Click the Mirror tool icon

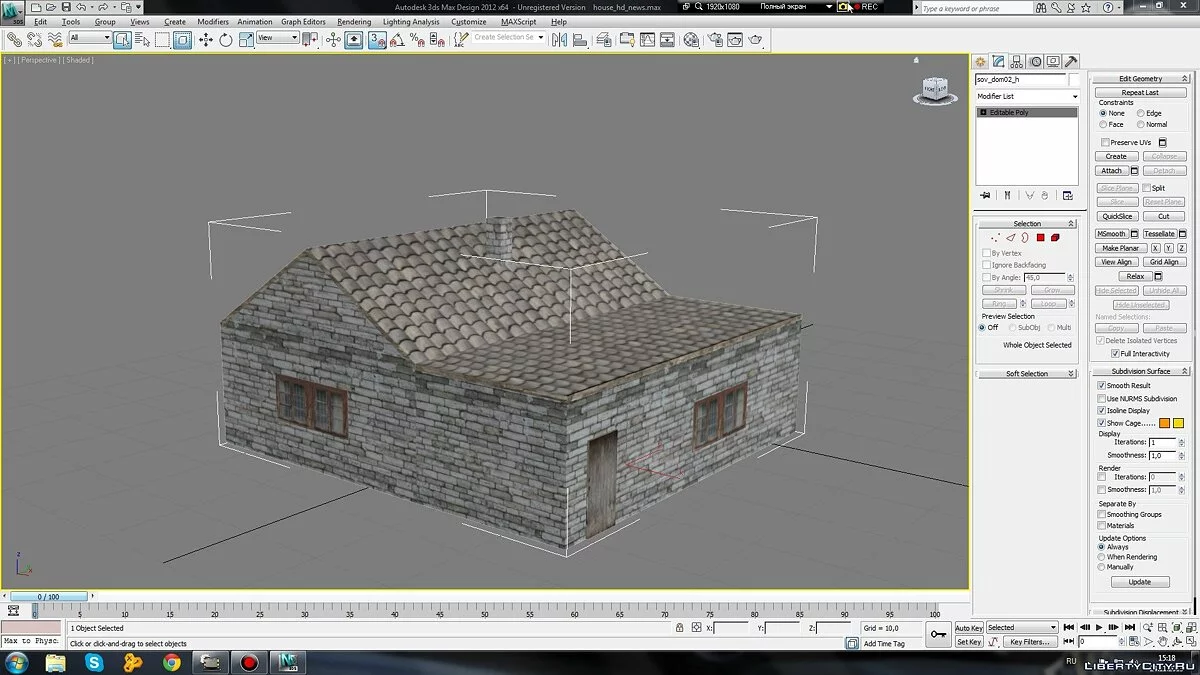tap(559, 40)
